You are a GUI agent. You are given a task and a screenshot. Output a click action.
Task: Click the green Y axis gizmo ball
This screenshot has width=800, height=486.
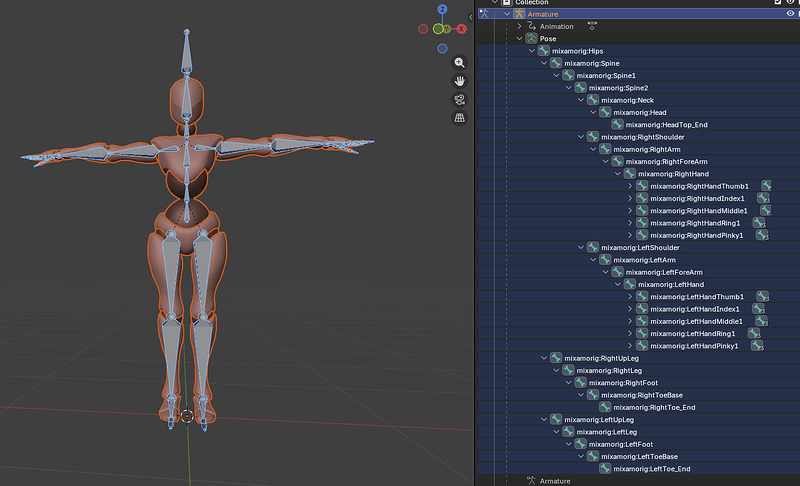447,29
